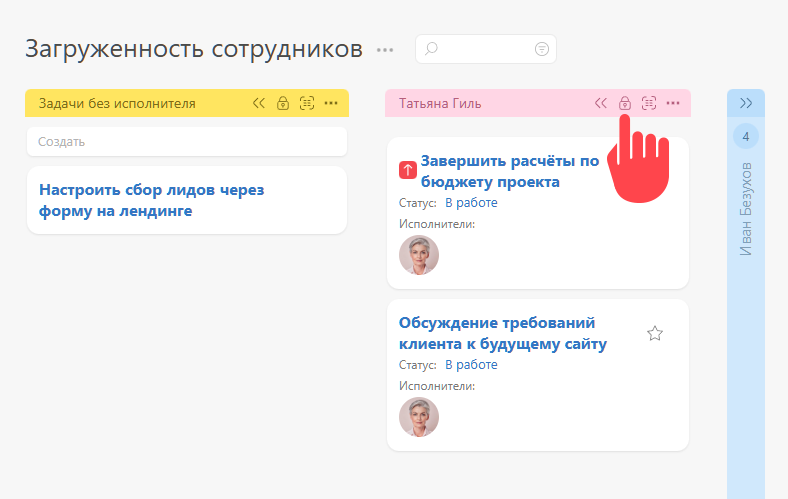Change status В работе of budget task

tap(471, 203)
